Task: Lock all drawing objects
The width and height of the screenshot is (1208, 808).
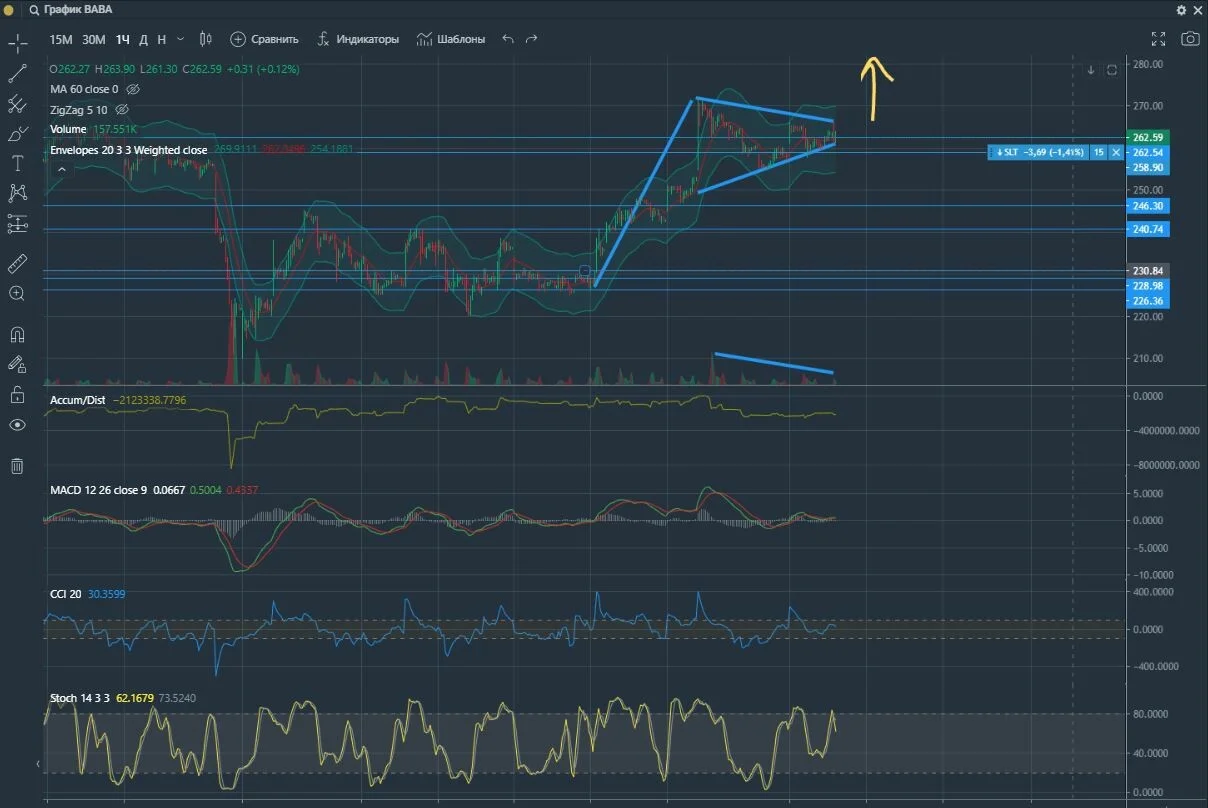Action: coord(17,394)
